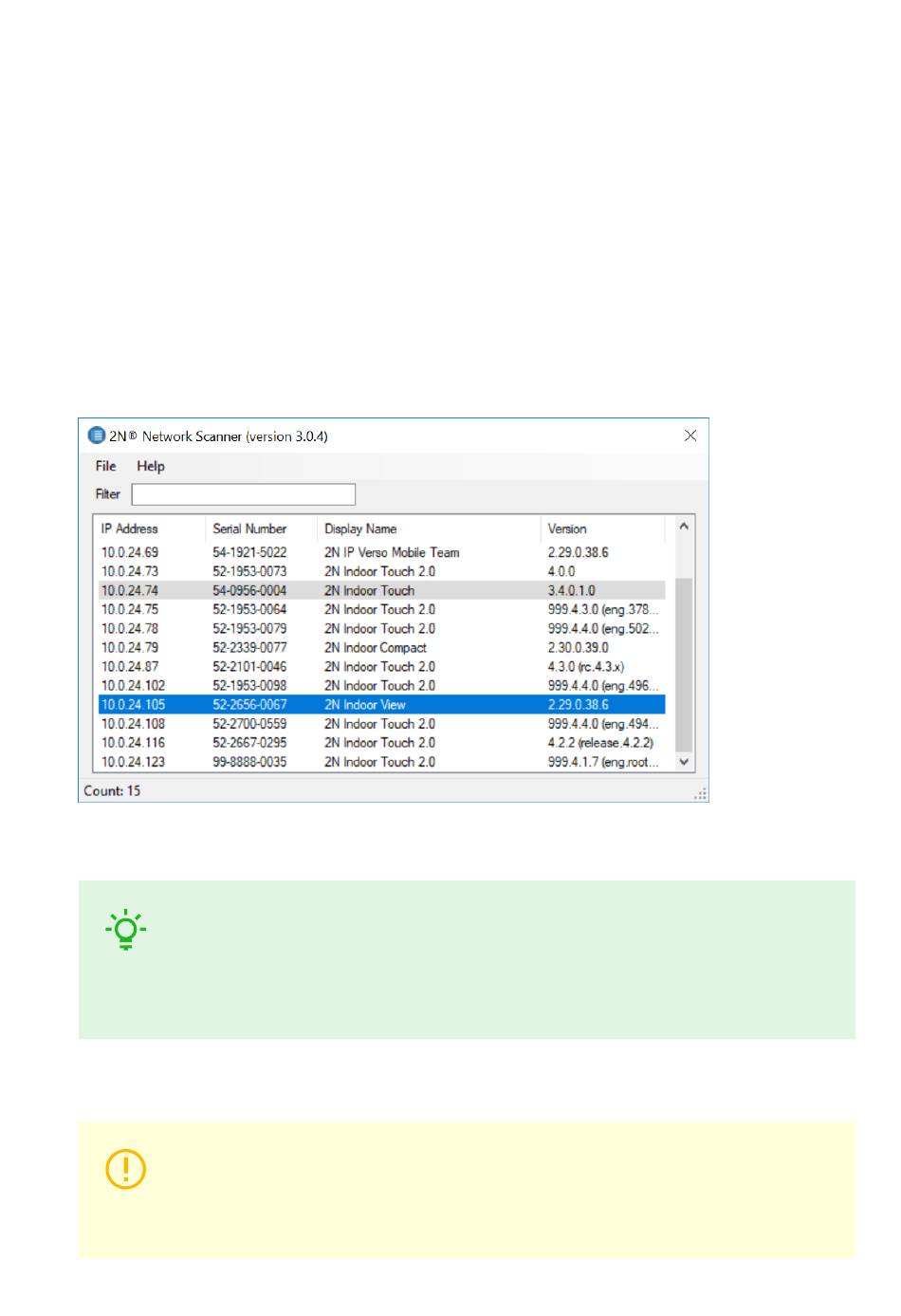The width and height of the screenshot is (901, 1316).
Task: Select row with IP 10.0.24.78
Action: pos(381,628)
